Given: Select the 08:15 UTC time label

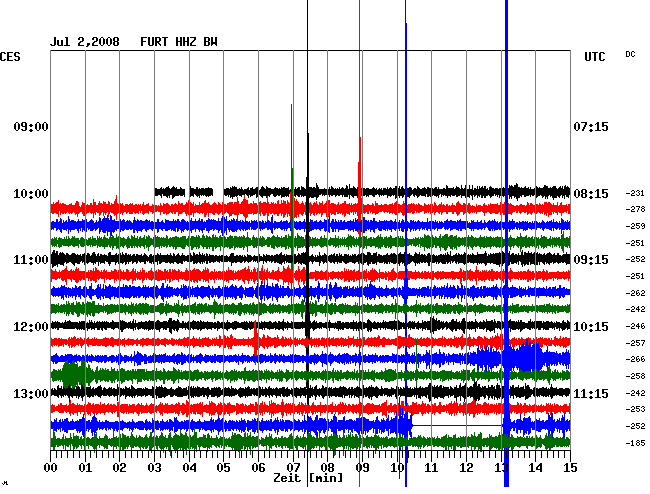Looking at the screenshot, I should click(x=591, y=194).
